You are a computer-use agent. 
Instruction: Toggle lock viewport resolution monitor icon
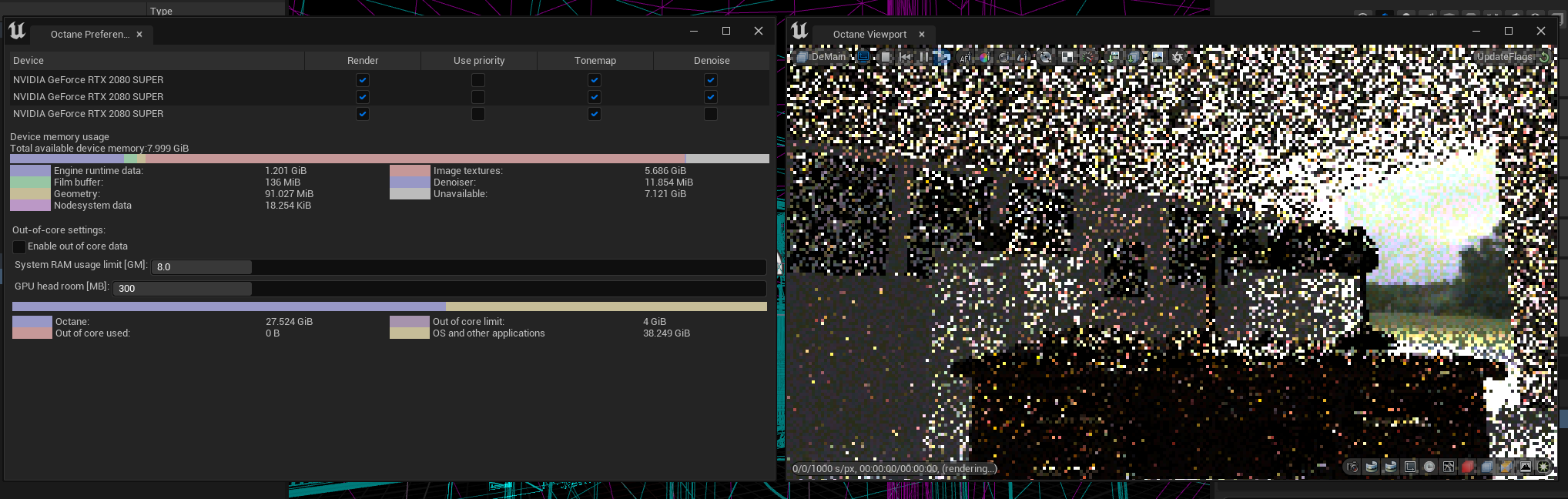pyautogui.click(x=863, y=56)
